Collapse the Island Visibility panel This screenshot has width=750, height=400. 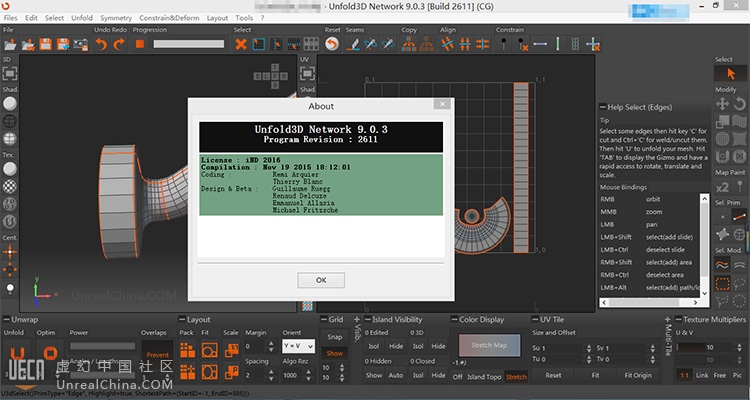pos(367,319)
